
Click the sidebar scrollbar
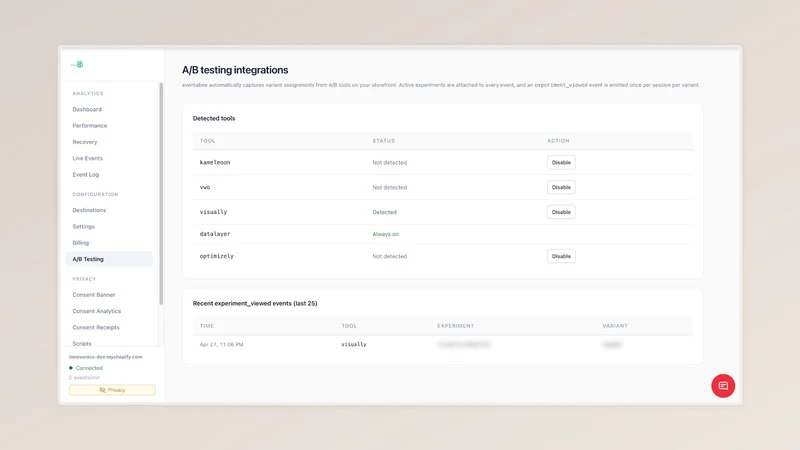161,194
